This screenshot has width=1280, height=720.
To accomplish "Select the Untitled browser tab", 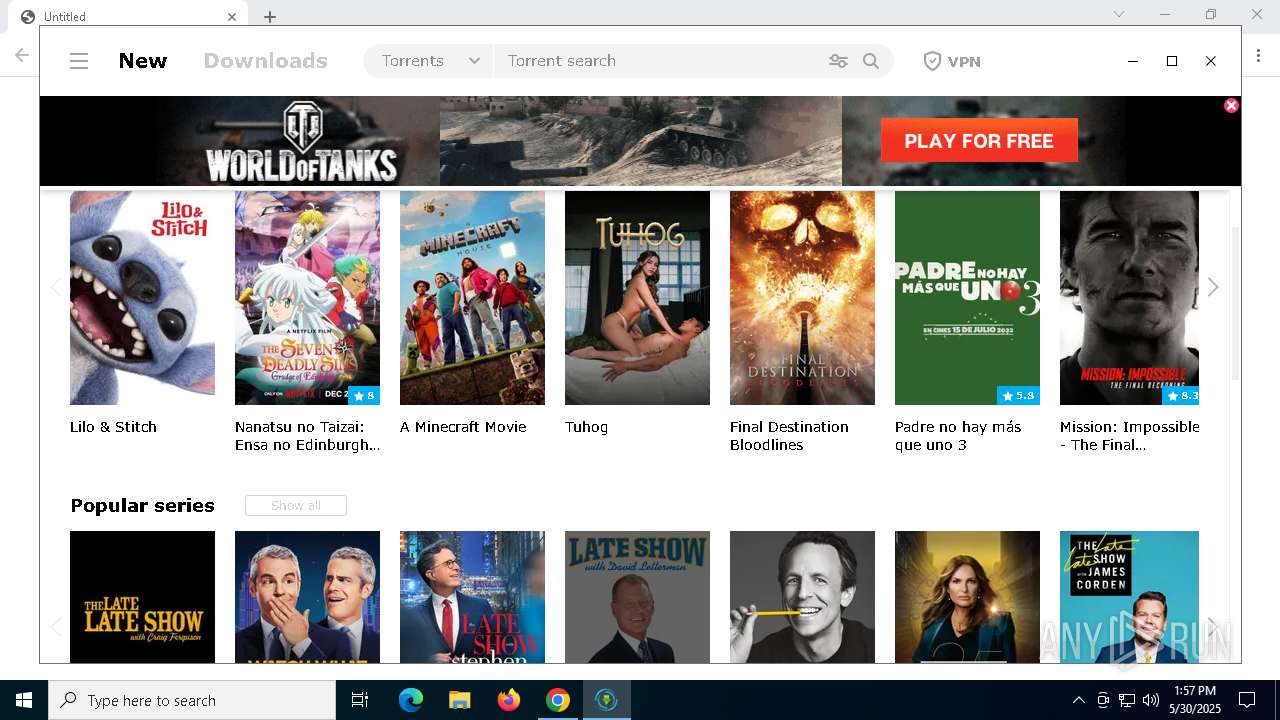I will point(128,16).
